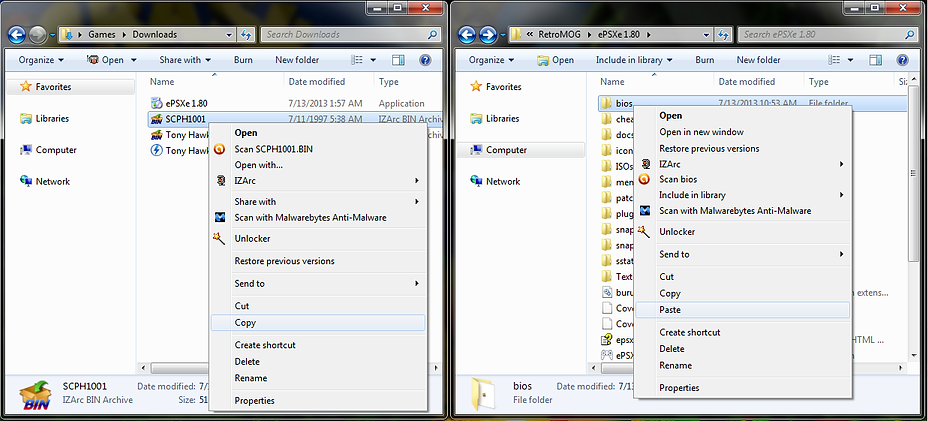Open Organize dropdown in ePSXe 1.80 window
928x421 pixels.
click(491, 60)
